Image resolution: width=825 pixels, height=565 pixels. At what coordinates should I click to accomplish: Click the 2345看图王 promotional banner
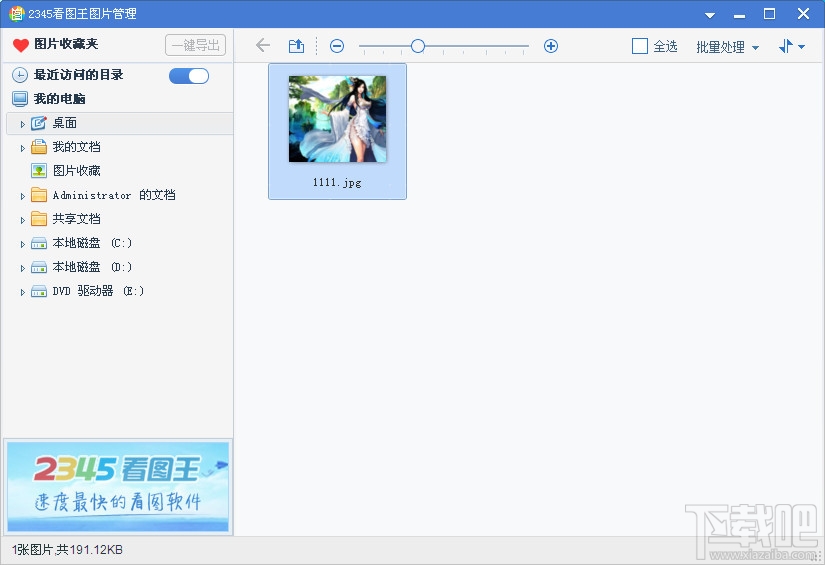(x=118, y=487)
